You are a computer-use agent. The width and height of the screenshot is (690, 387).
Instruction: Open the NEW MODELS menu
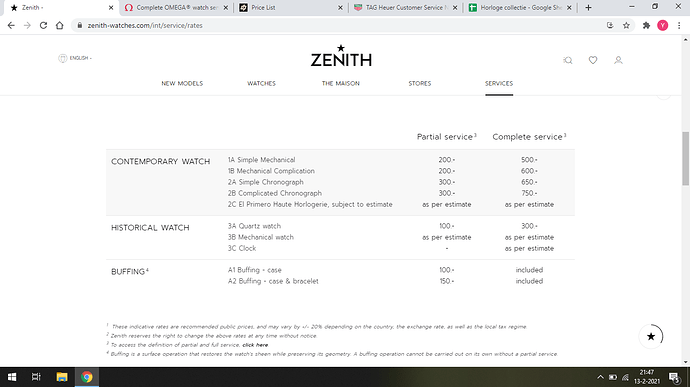click(x=182, y=83)
